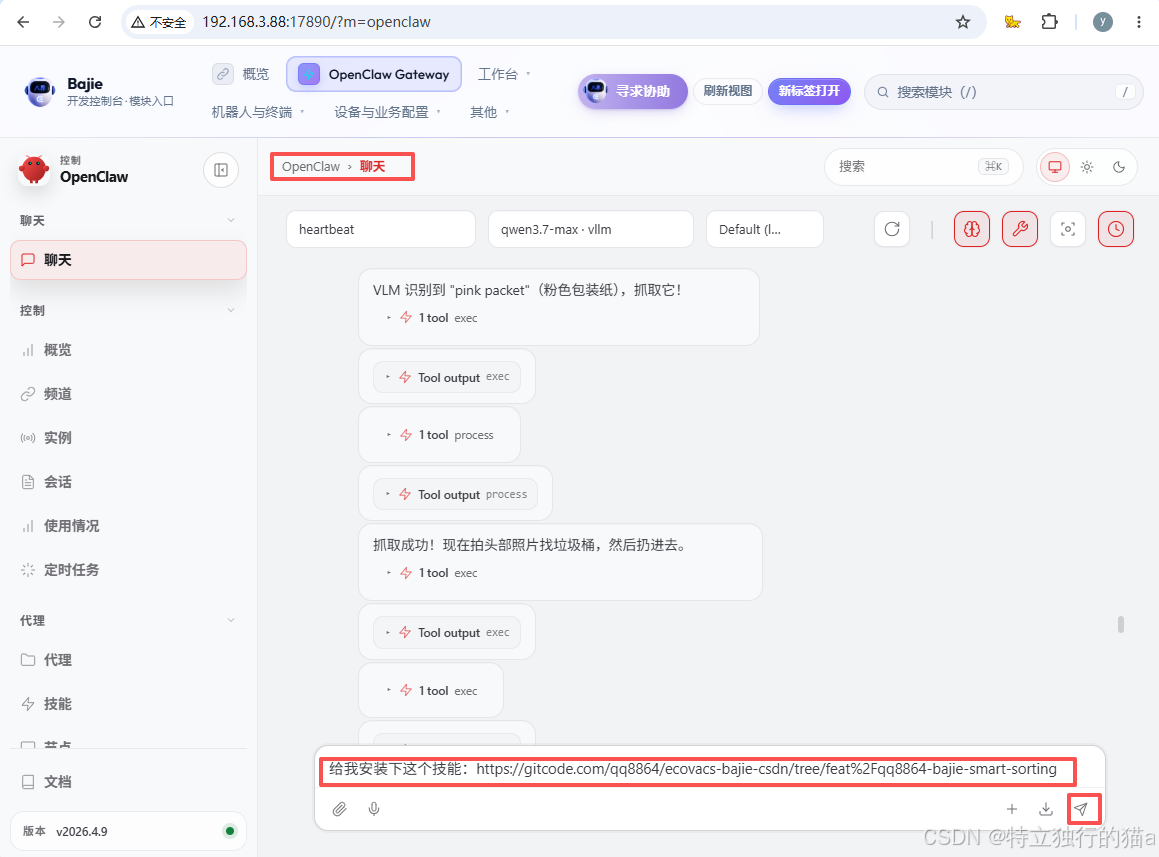Open 技能 in the sidebar
This screenshot has height=857, width=1159.
[128, 704]
